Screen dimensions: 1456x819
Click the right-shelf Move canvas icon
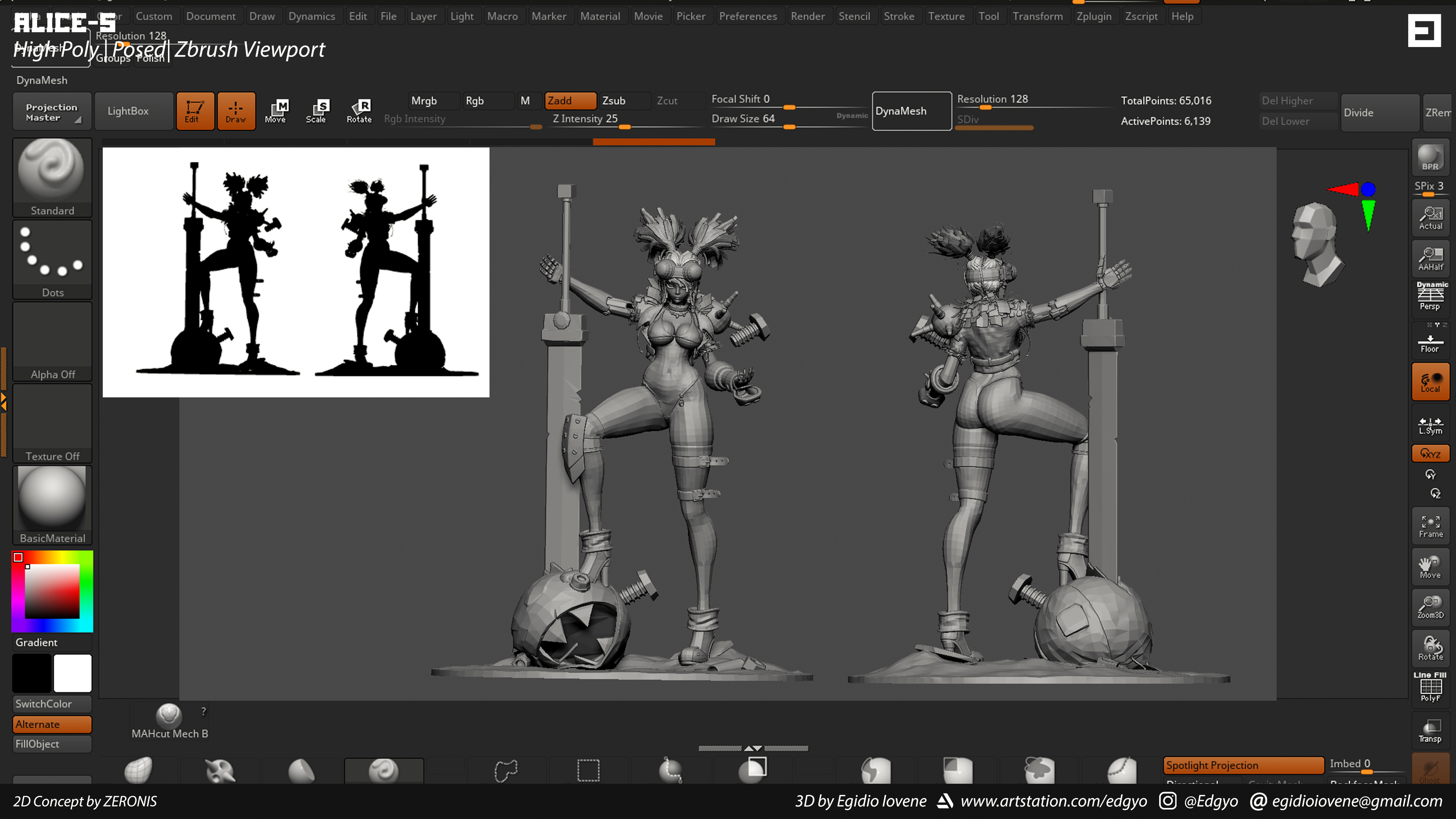pos(1430,567)
